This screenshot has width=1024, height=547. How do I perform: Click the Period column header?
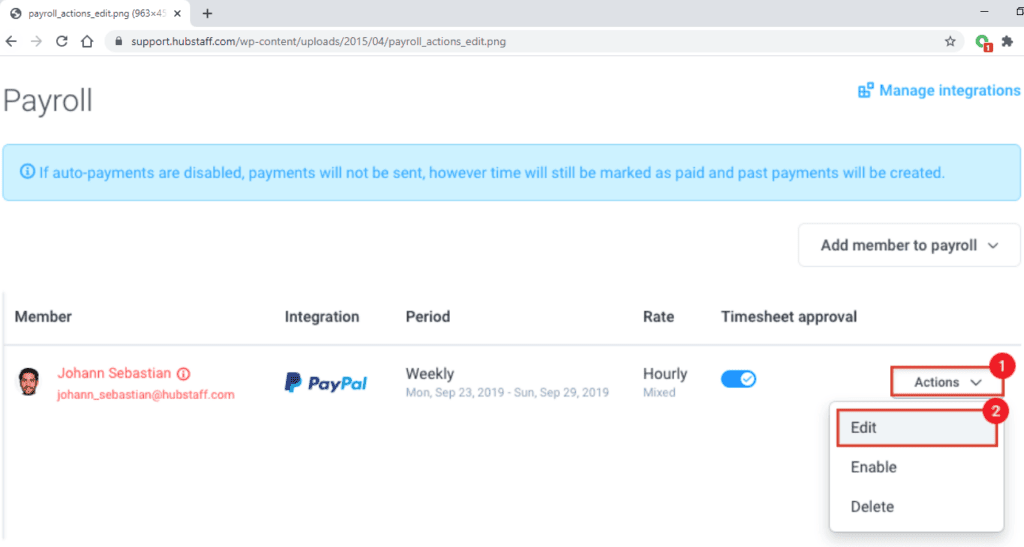click(428, 317)
